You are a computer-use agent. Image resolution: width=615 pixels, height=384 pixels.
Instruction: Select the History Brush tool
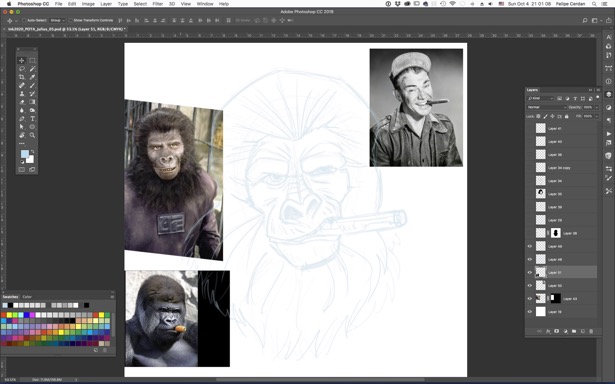coord(32,93)
